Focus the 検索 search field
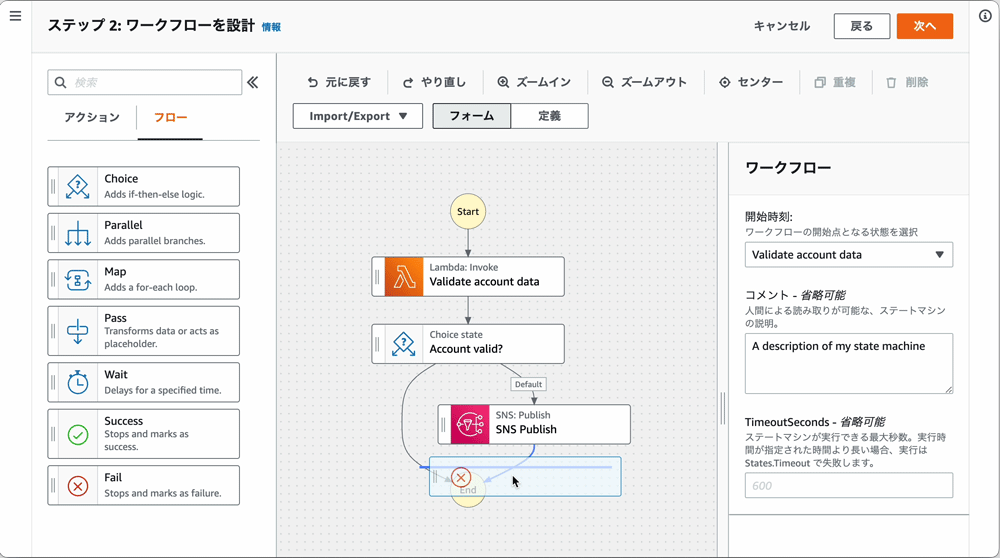 coord(145,82)
